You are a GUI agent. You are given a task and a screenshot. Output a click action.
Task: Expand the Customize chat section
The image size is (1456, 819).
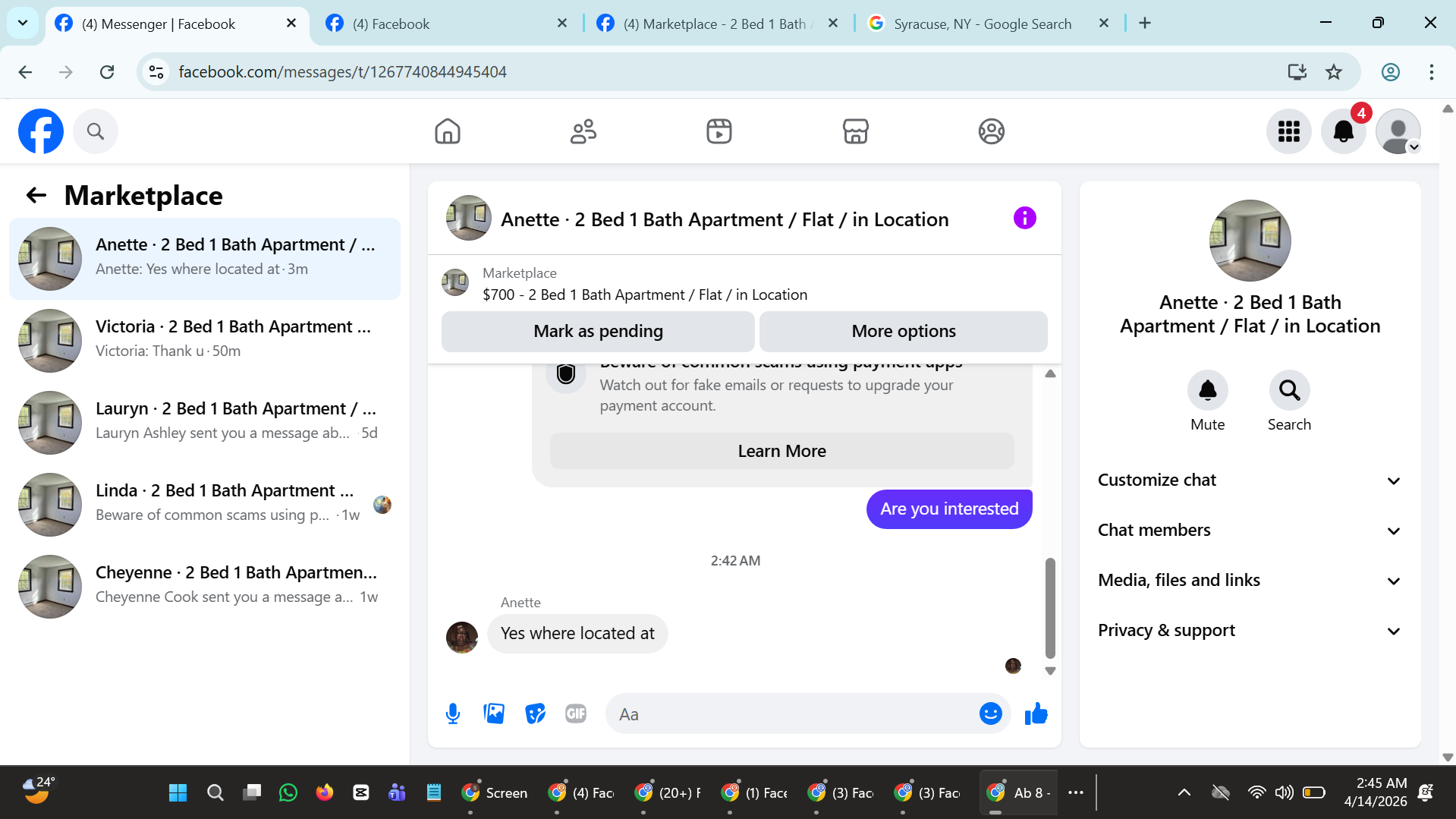click(1250, 480)
